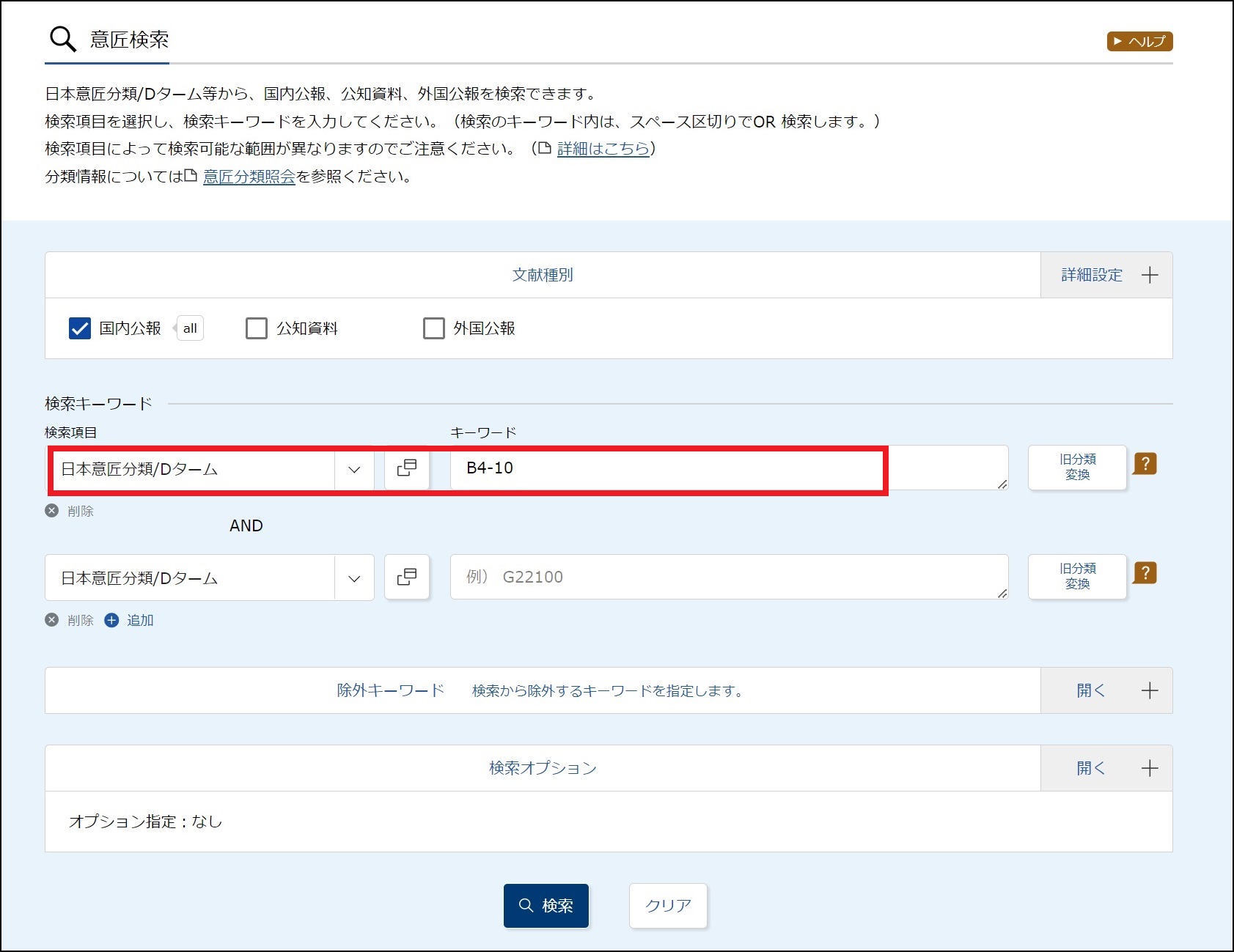This screenshot has height=952, width=1234.
Task: Click the empty keyword field showing 例) G22100
Action: click(728, 577)
